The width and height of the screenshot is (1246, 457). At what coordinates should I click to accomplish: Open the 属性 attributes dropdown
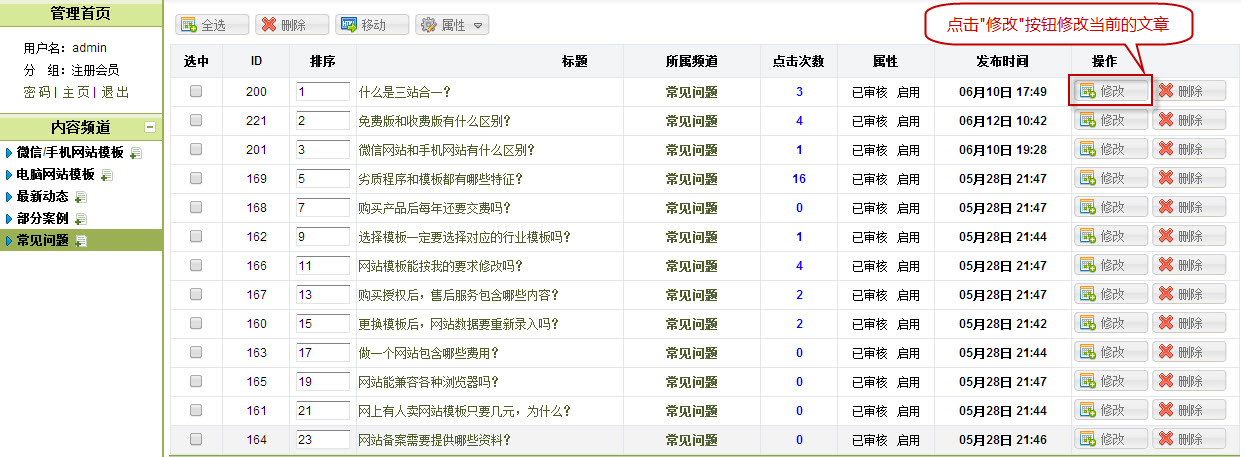(x=452, y=25)
